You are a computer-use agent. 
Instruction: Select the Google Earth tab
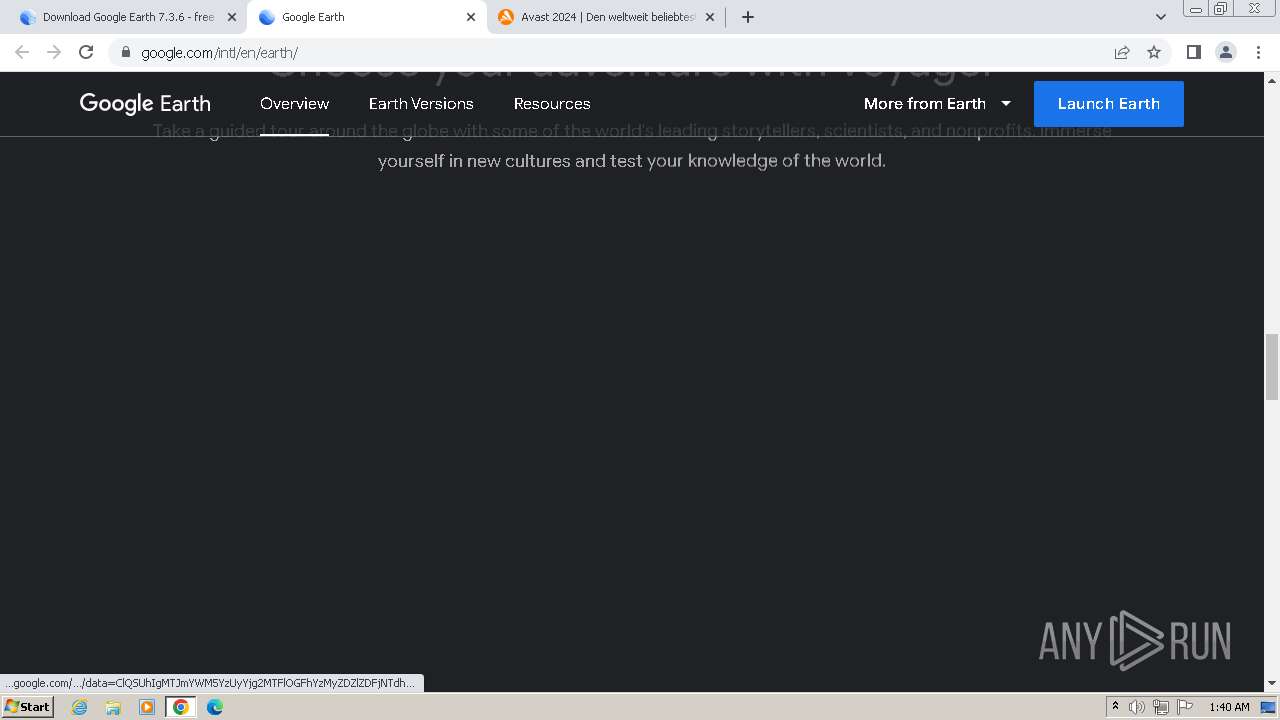[x=367, y=17]
